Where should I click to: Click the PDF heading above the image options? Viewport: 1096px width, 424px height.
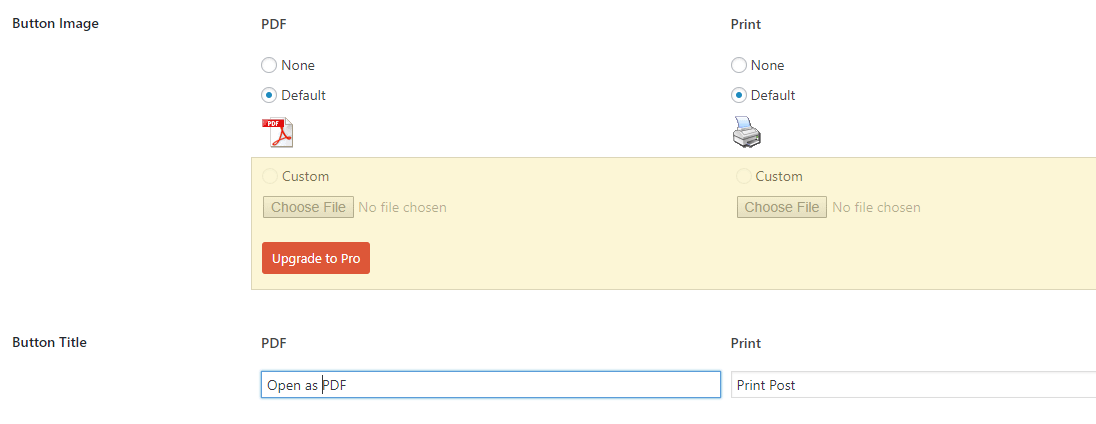(x=273, y=24)
